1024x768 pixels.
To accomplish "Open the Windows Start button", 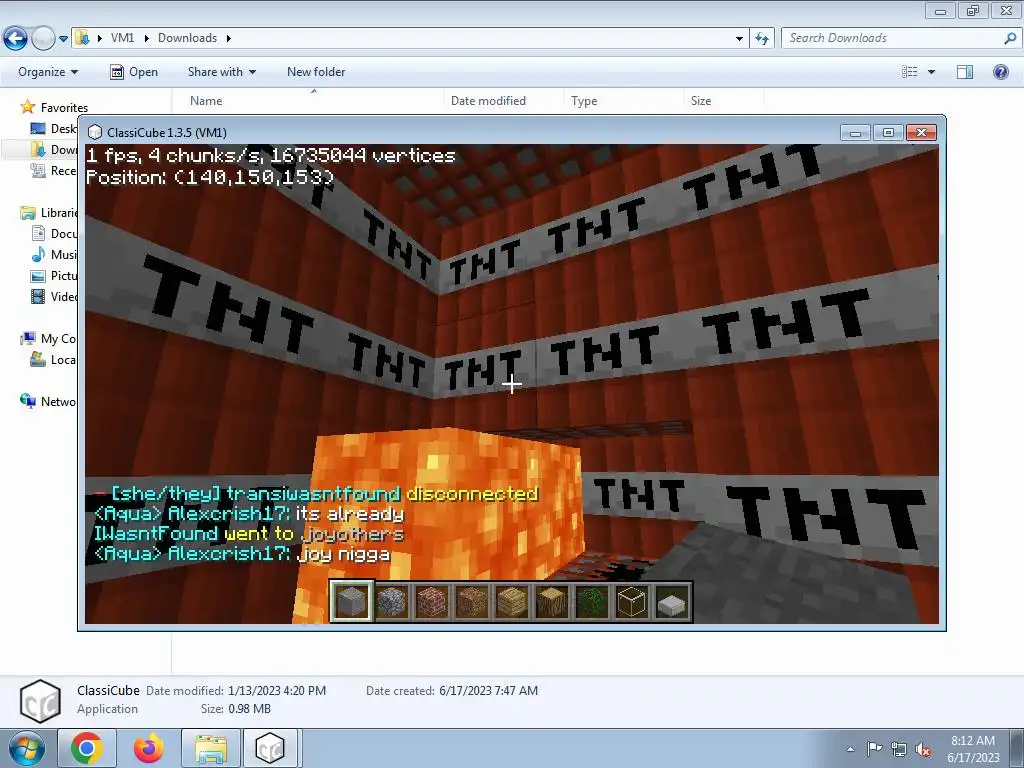I will tap(25, 748).
